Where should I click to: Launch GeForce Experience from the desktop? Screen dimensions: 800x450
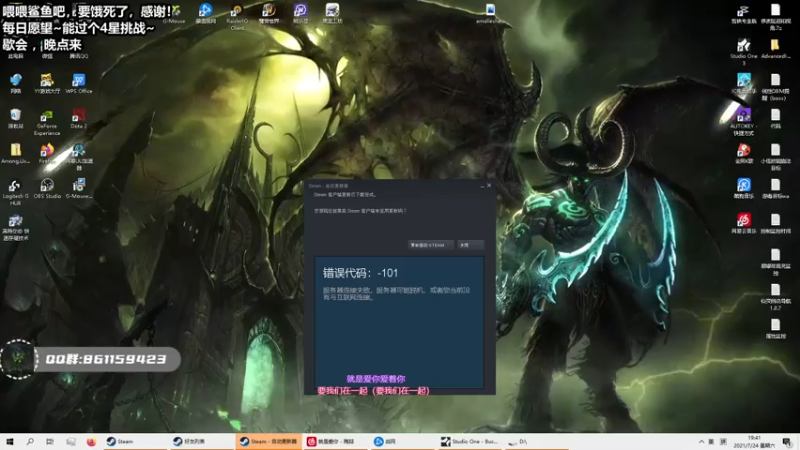click(47, 122)
